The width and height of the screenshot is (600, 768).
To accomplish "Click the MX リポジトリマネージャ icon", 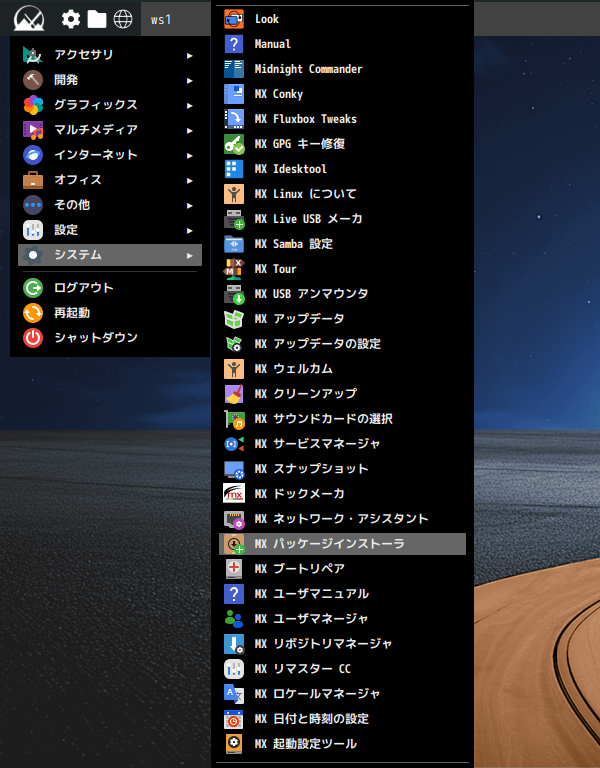I will (234, 644).
